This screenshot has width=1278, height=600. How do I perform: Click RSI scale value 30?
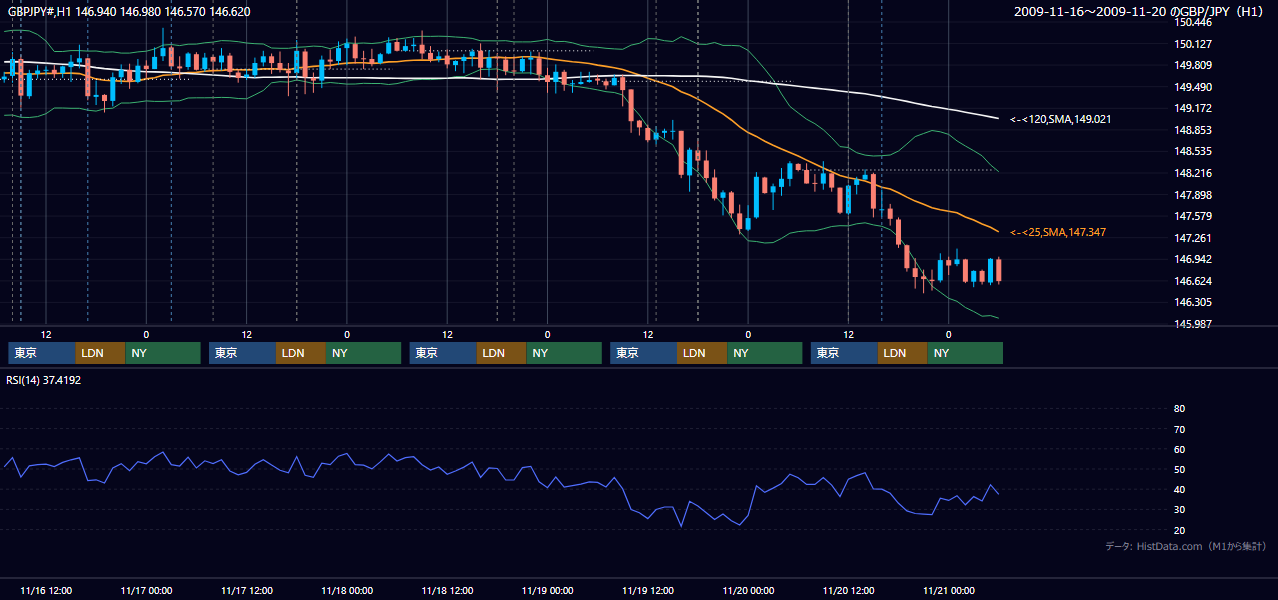point(1179,510)
